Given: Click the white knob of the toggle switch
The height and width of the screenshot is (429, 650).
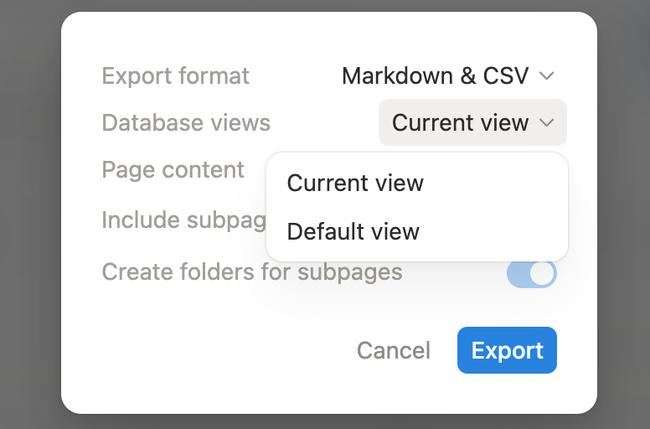Looking at the screenshot, I should [542, 274].
